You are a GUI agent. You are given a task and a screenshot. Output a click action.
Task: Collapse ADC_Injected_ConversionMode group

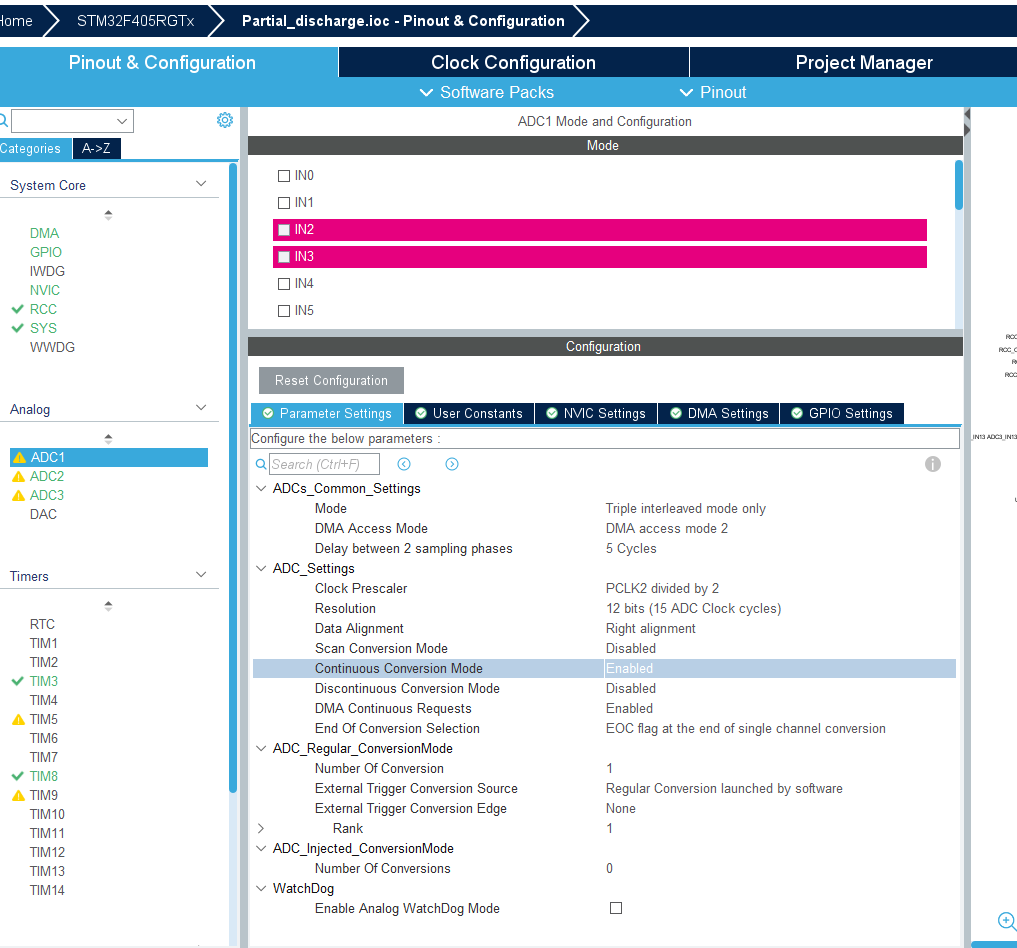[261, 848]
